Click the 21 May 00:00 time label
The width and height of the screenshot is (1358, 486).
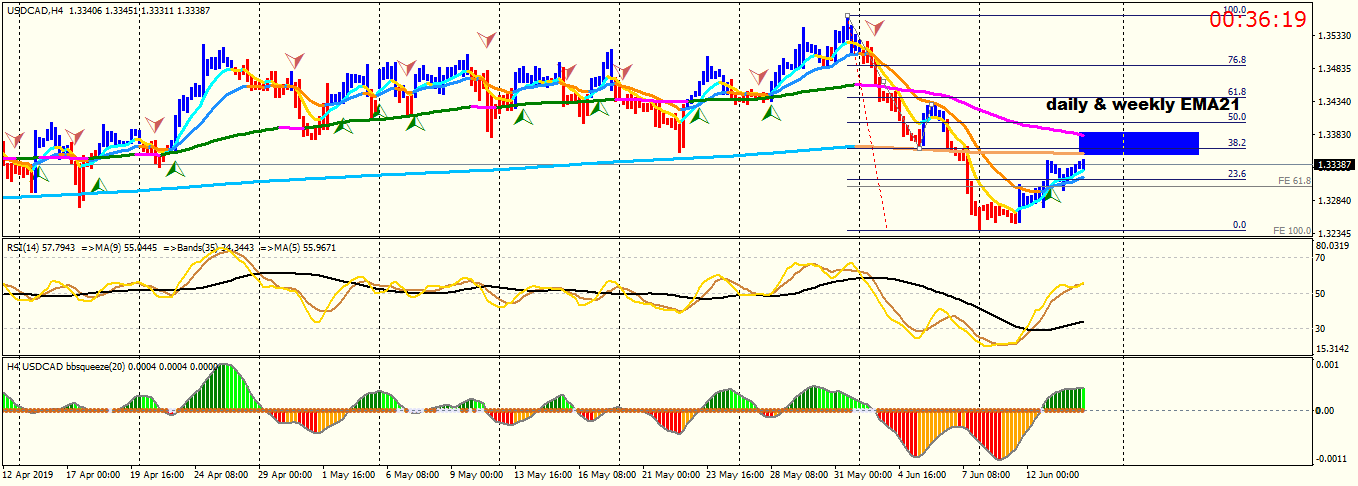click(x=669, y=473)
